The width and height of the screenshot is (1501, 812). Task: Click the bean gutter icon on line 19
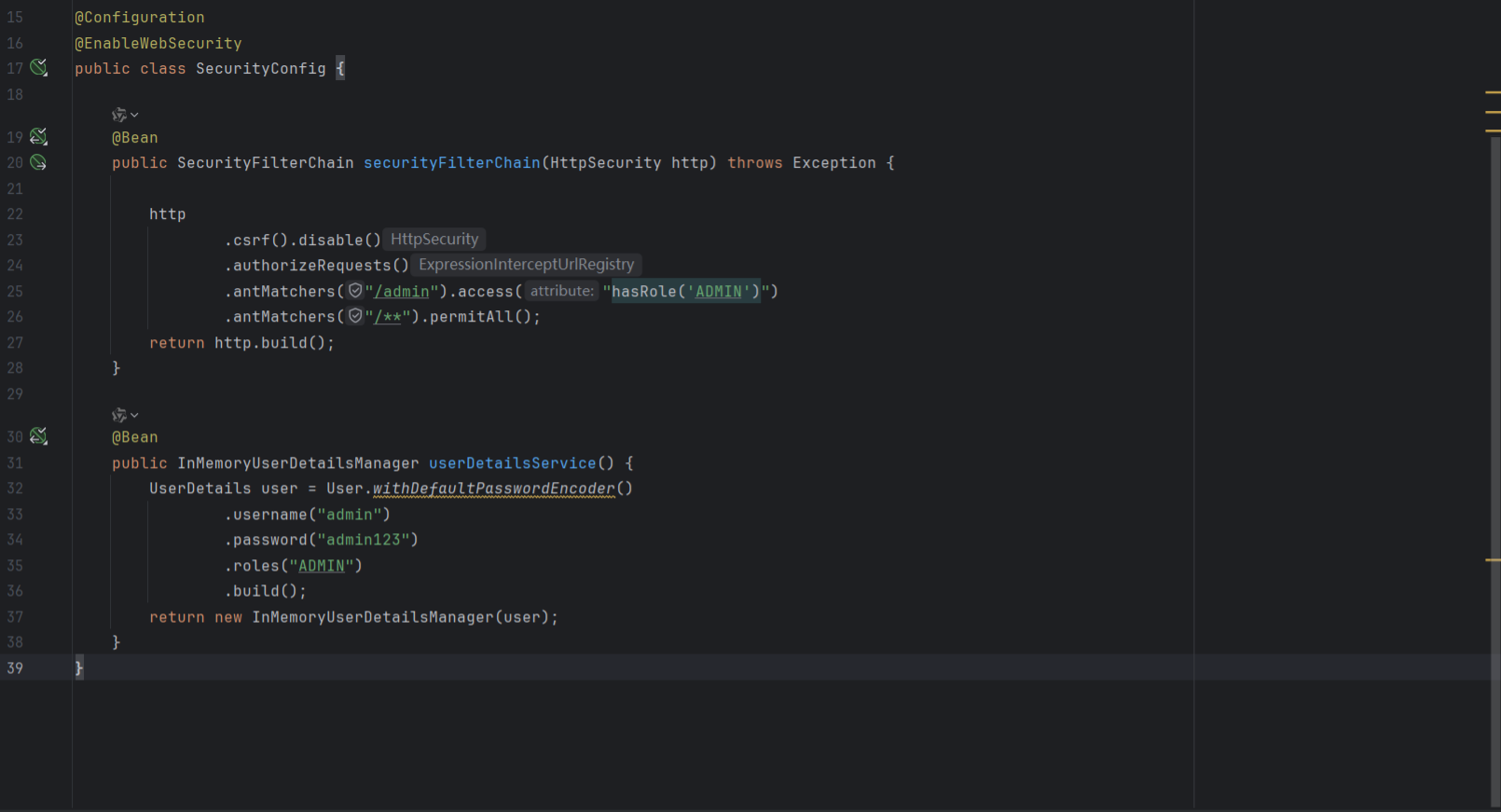(38, 137)
